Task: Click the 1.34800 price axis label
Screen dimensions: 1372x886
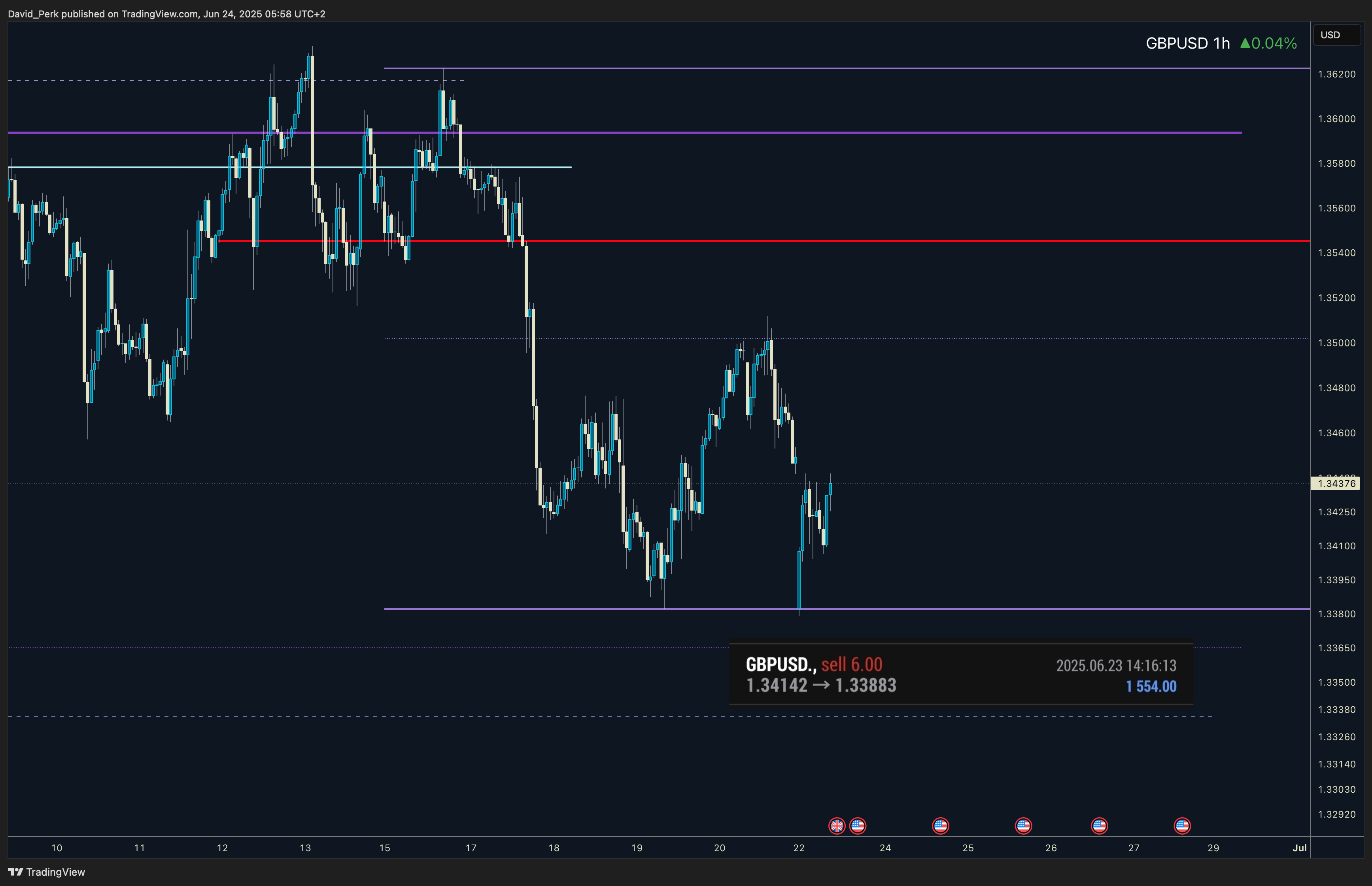Action: pyautogui.click(x=1336, y=388)
